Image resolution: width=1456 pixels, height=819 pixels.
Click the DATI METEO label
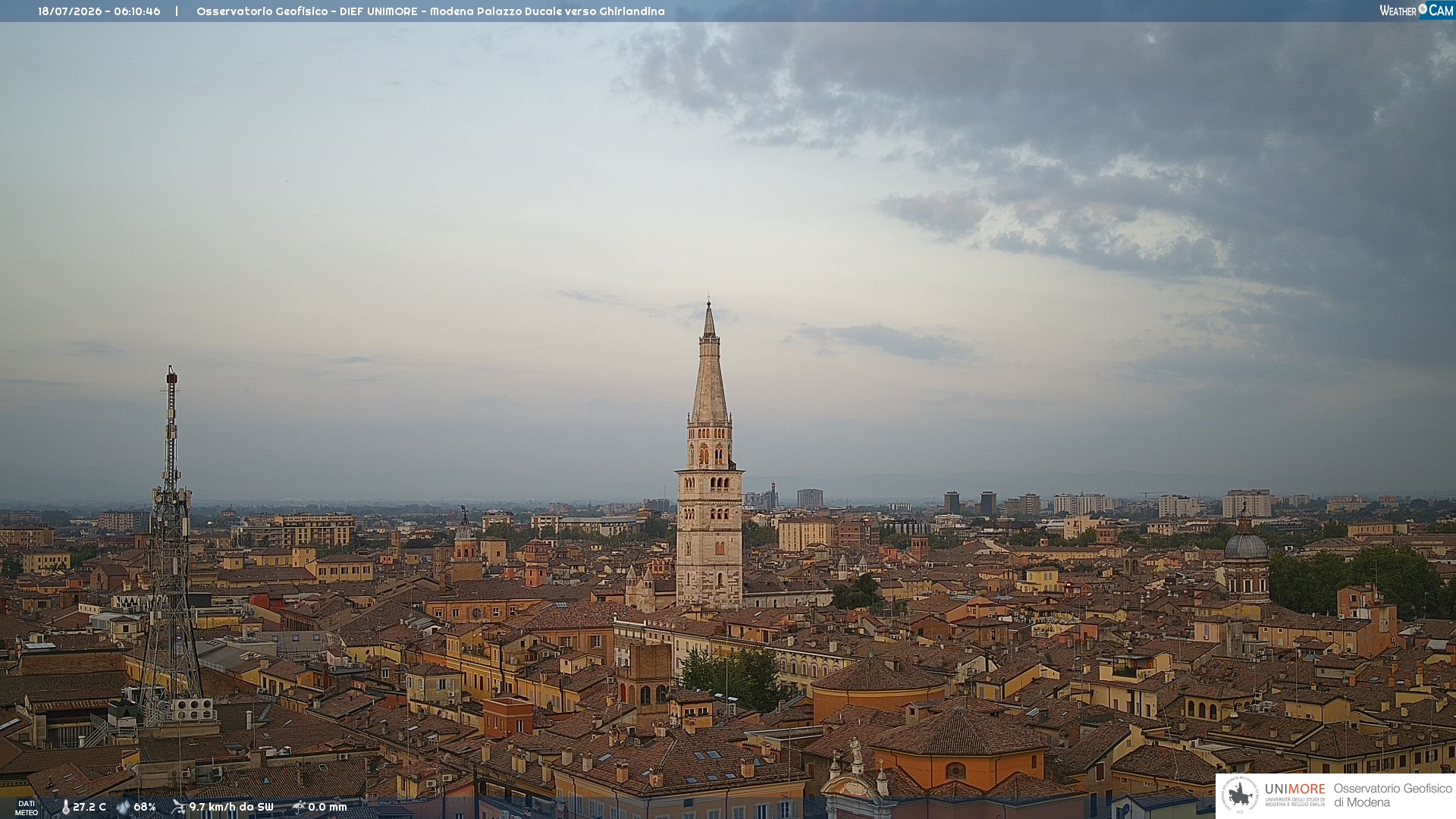(x=27, y=808)
